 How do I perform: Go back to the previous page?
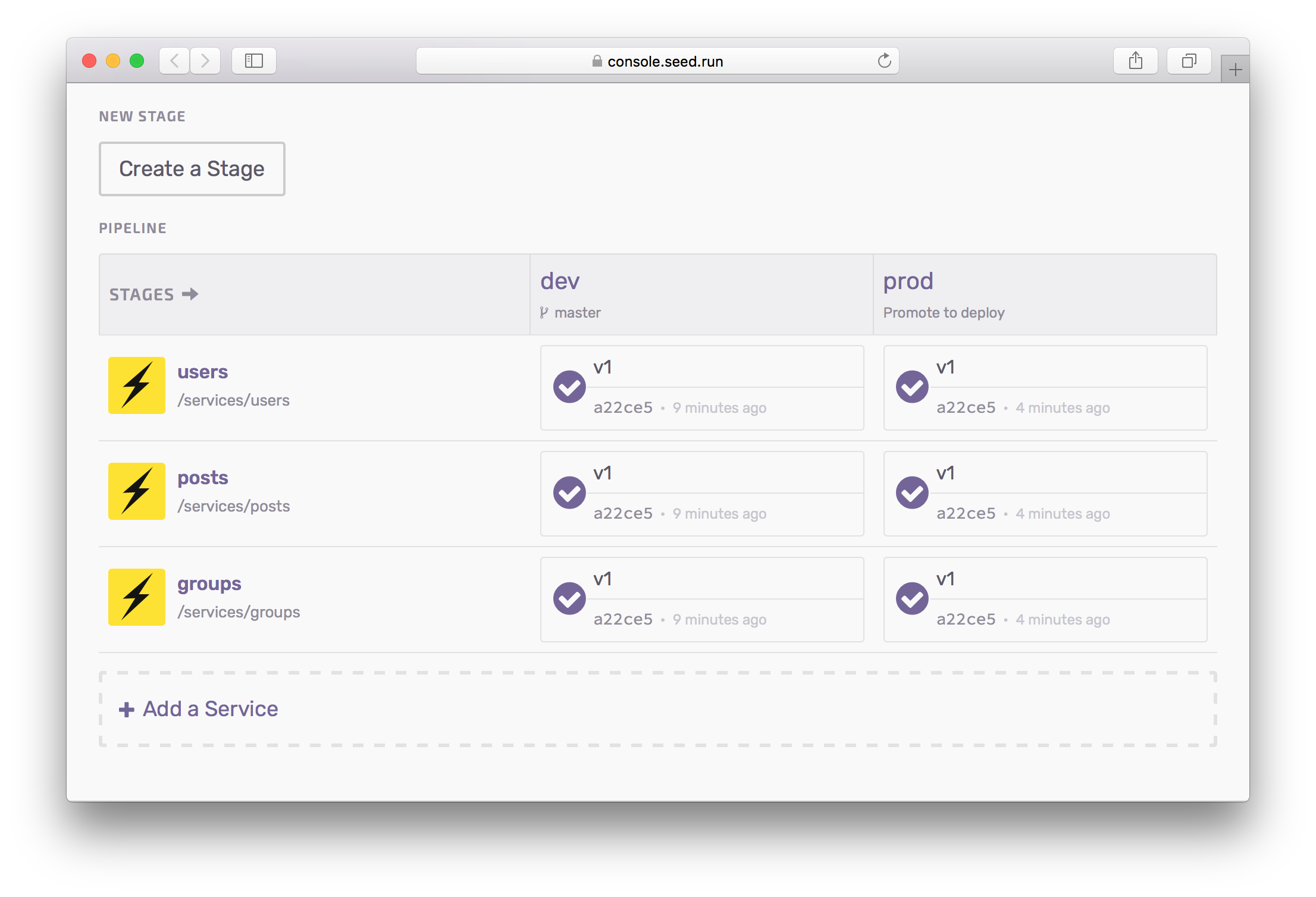pos(174,61)
